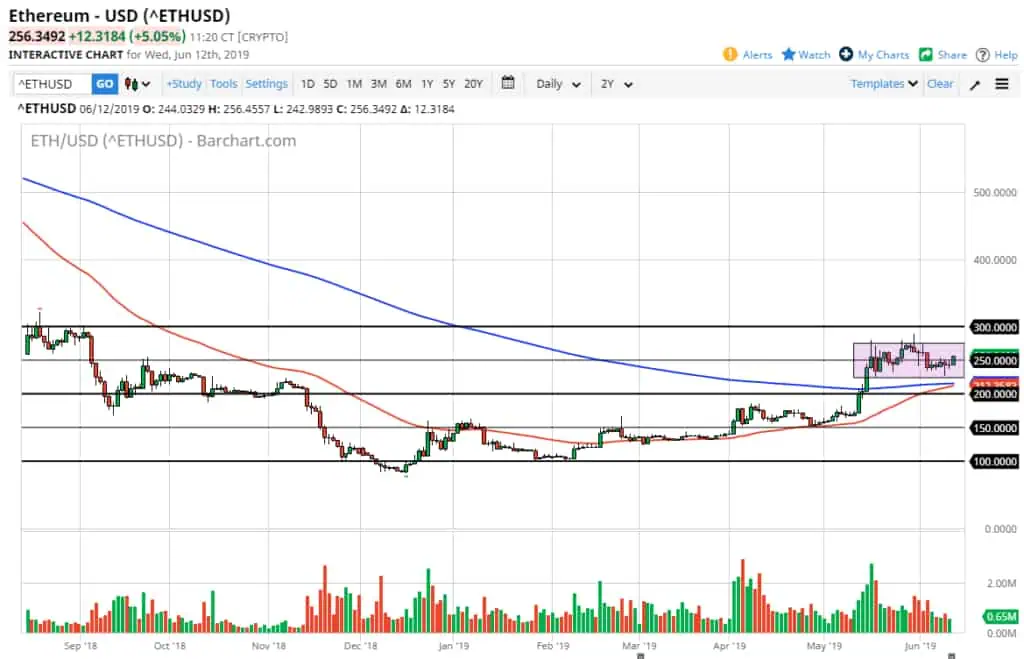Click the My Charts plus icon
1024x659 pixels.
[846, 54]
